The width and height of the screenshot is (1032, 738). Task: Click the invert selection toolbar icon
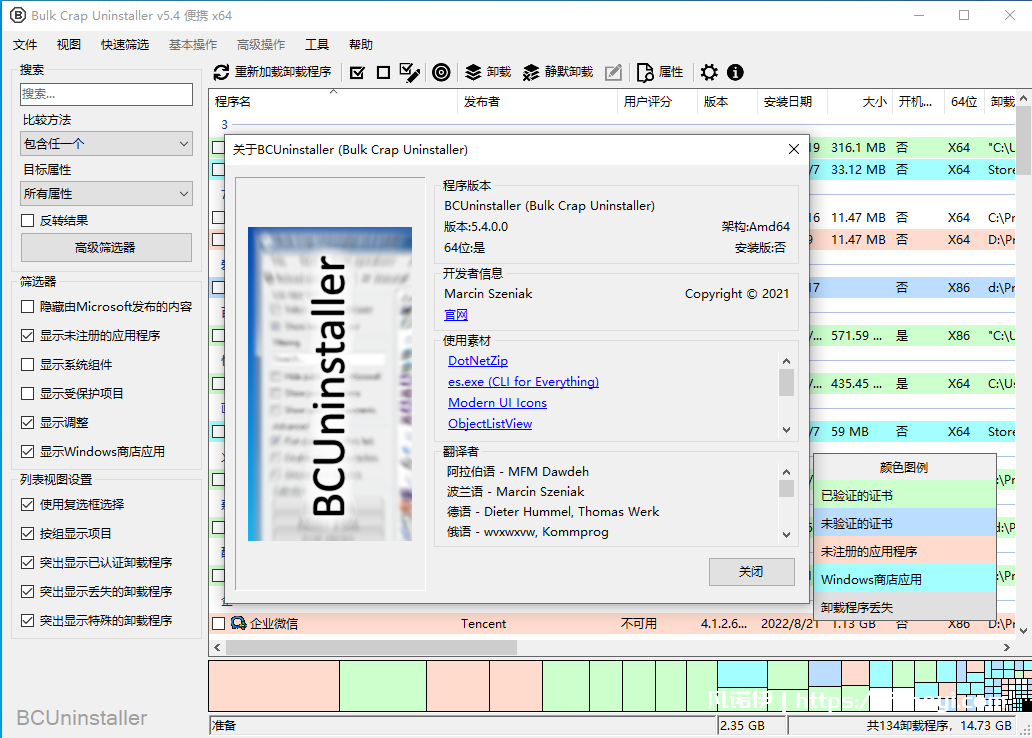click(x=409, y=72)
